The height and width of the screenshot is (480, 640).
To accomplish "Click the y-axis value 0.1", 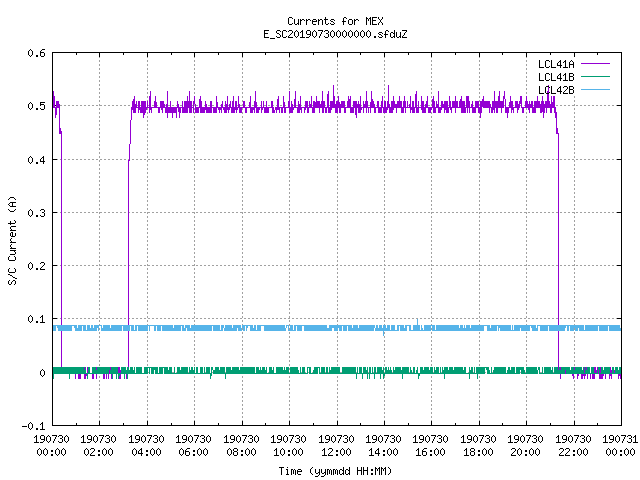I will 36,319.
